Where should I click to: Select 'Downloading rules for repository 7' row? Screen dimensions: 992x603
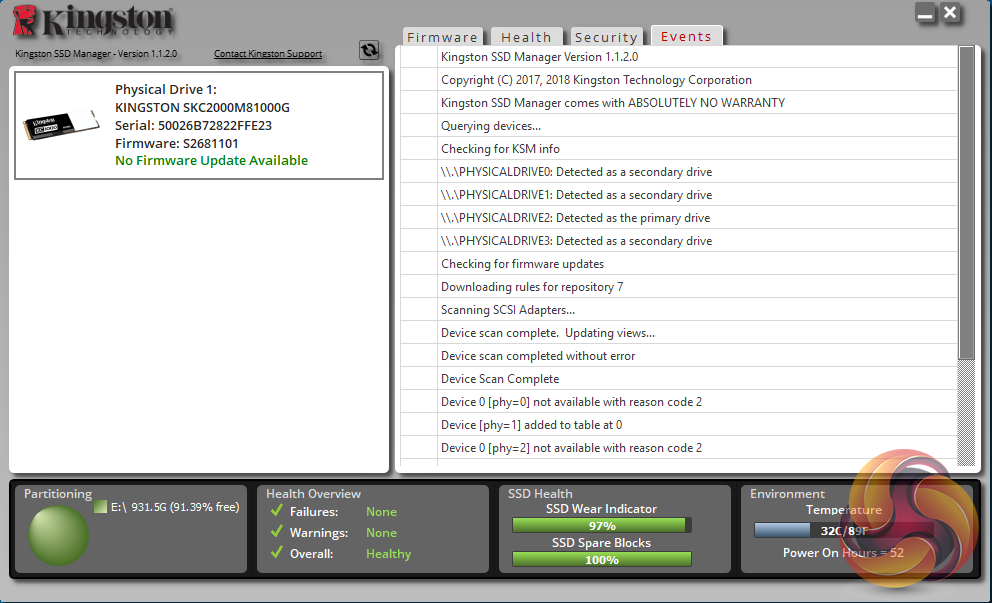679,287
